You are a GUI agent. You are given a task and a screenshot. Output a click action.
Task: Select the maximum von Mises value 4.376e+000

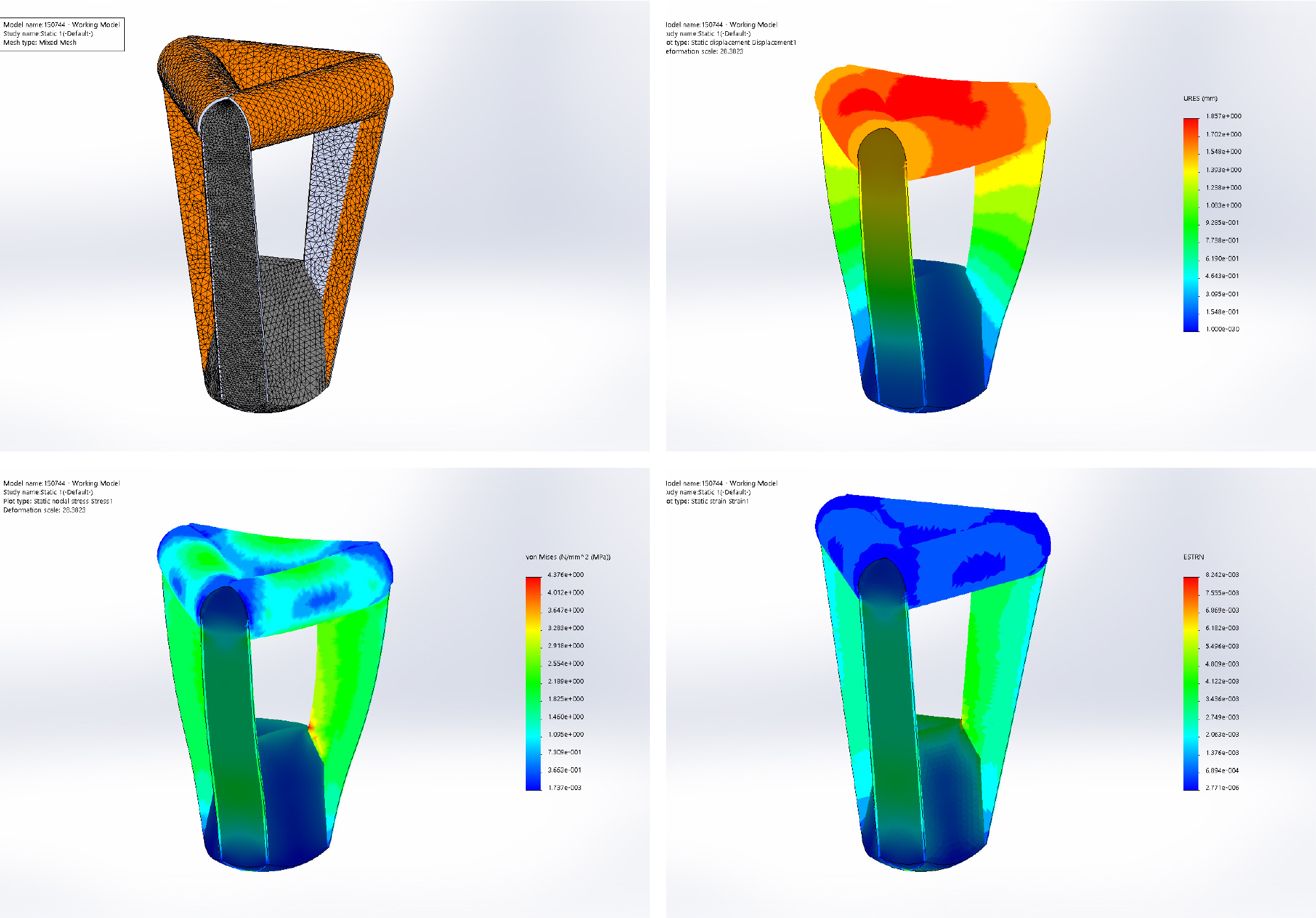565,575
